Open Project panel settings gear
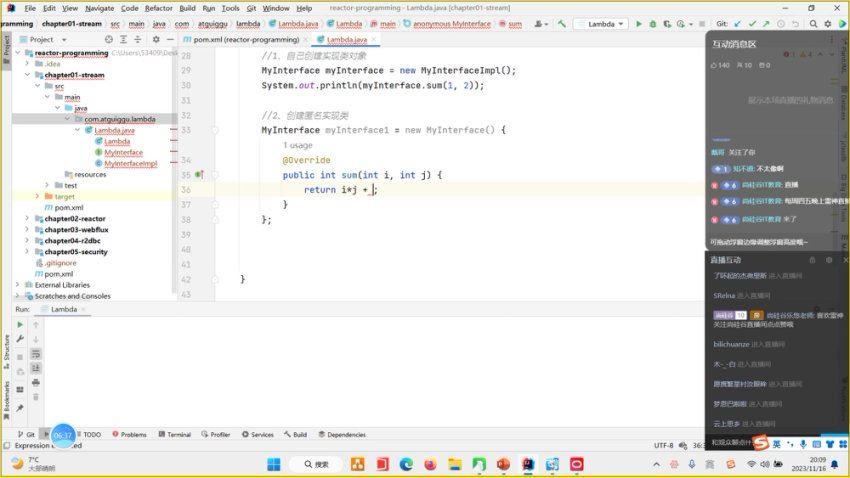The width and height of the screenshot is (850, 478). 156,40
